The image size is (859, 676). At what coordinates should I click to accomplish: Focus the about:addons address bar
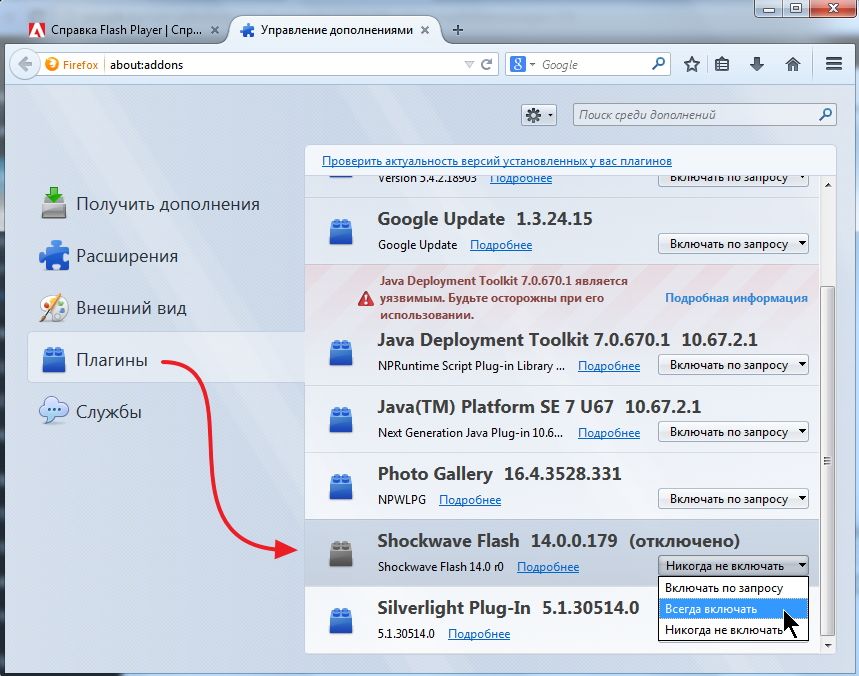point(285,65)
